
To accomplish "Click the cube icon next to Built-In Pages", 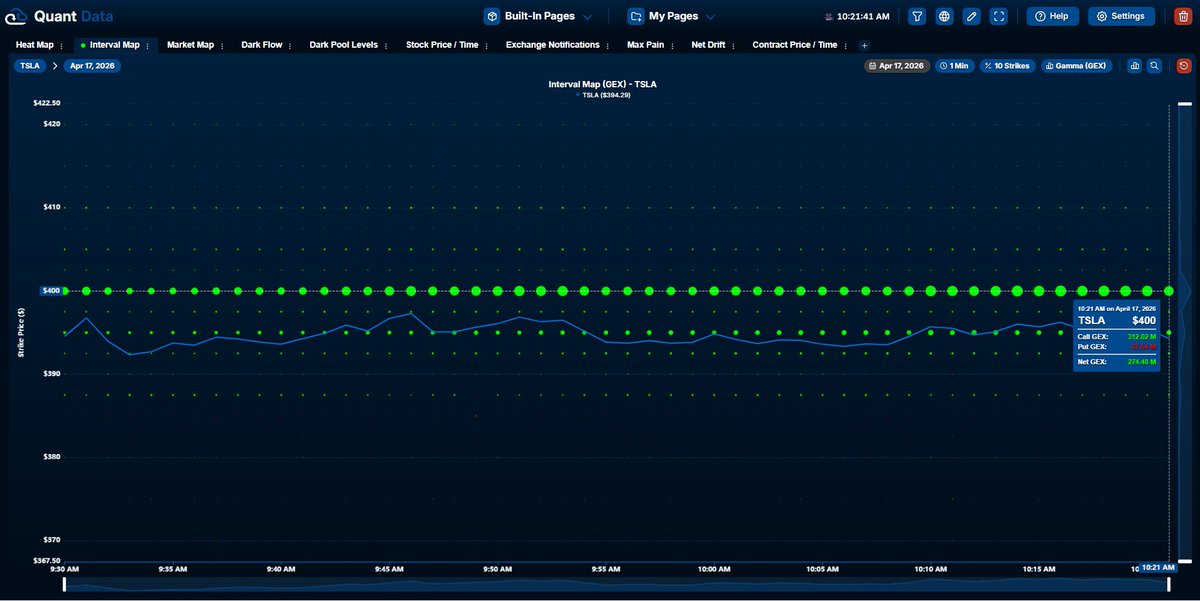I will tap(492, 16).
